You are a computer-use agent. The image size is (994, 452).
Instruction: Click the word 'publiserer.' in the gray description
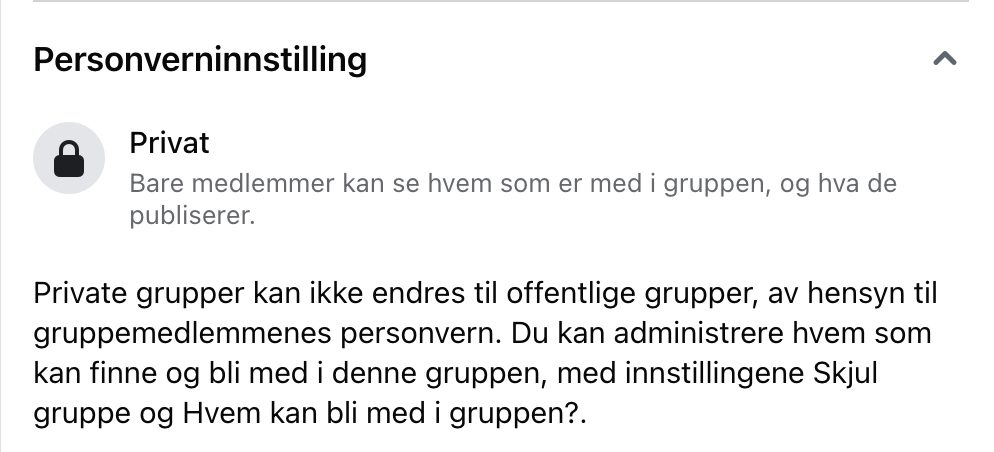pos(192,216)
